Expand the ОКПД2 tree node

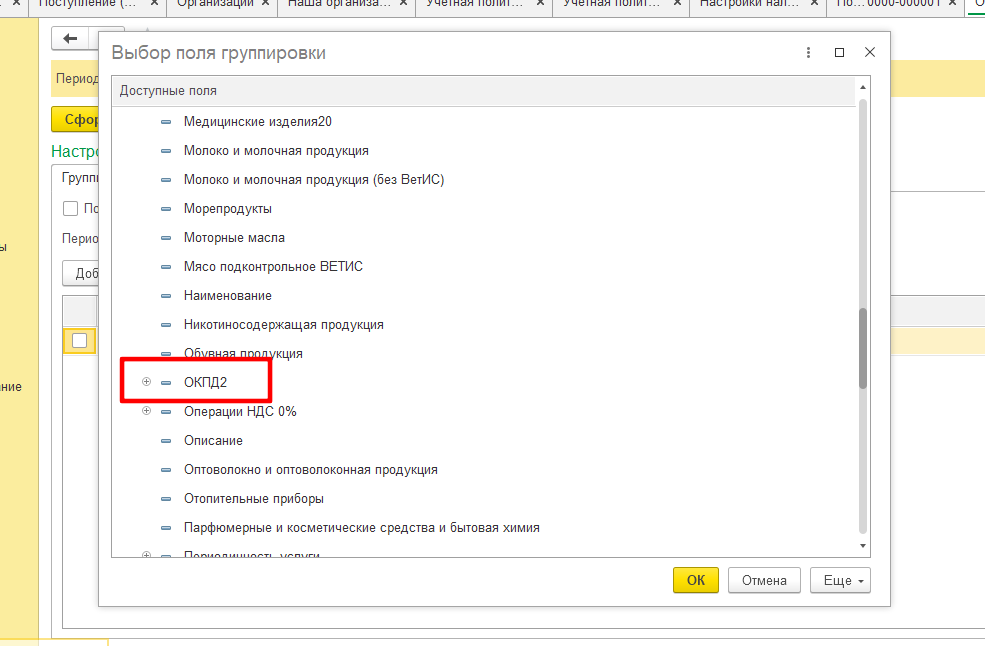146,382
